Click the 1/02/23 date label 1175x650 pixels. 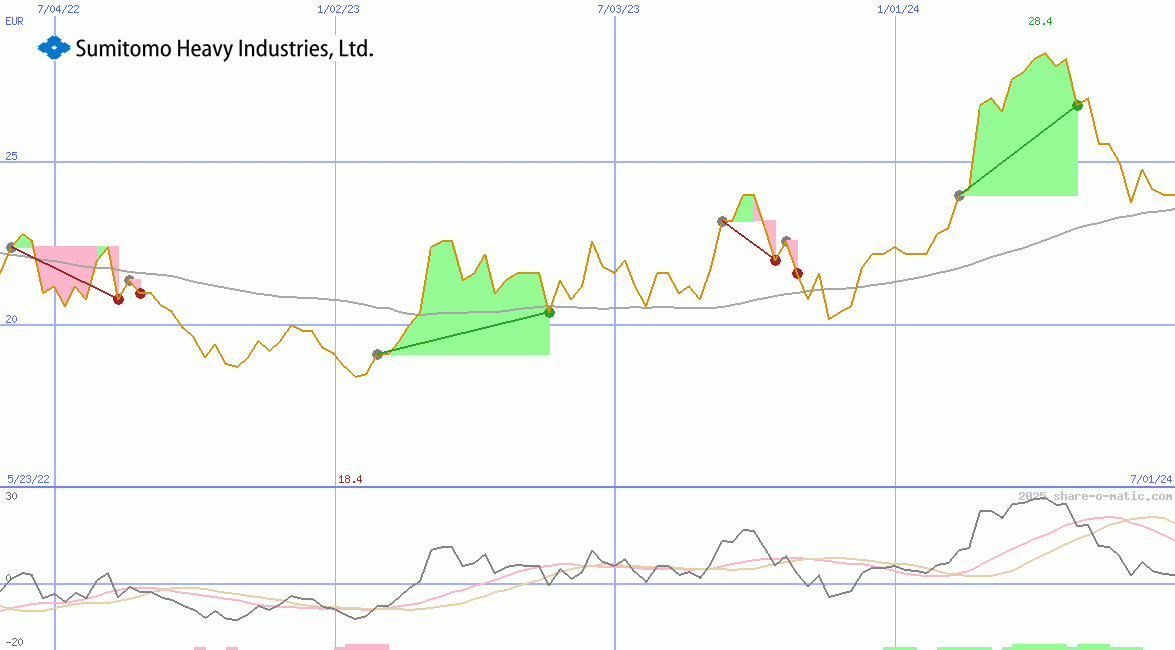[x=338, y=9]
